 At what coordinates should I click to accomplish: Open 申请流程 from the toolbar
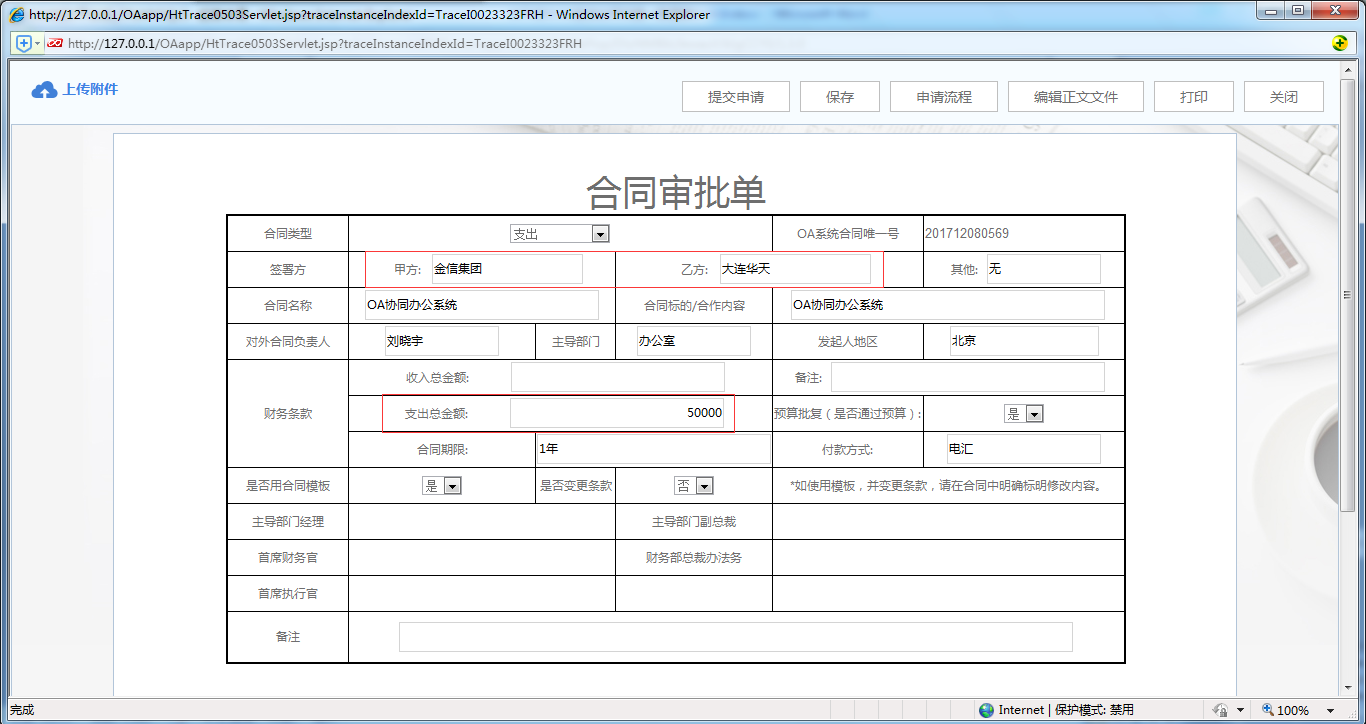(944, 97)
